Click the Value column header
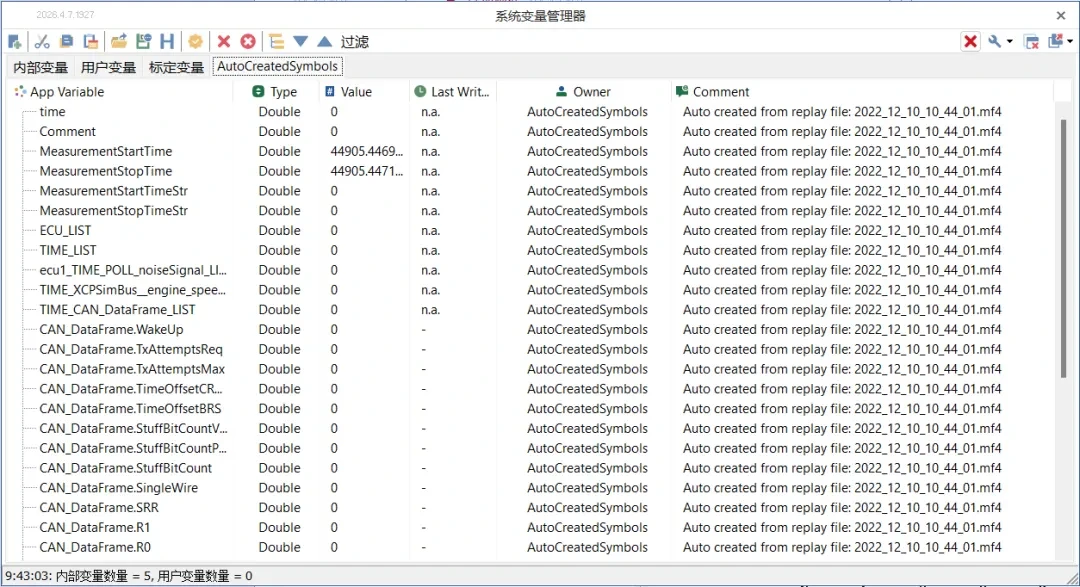This screenshot has height=587, width=1080. (x=356, y=92)
